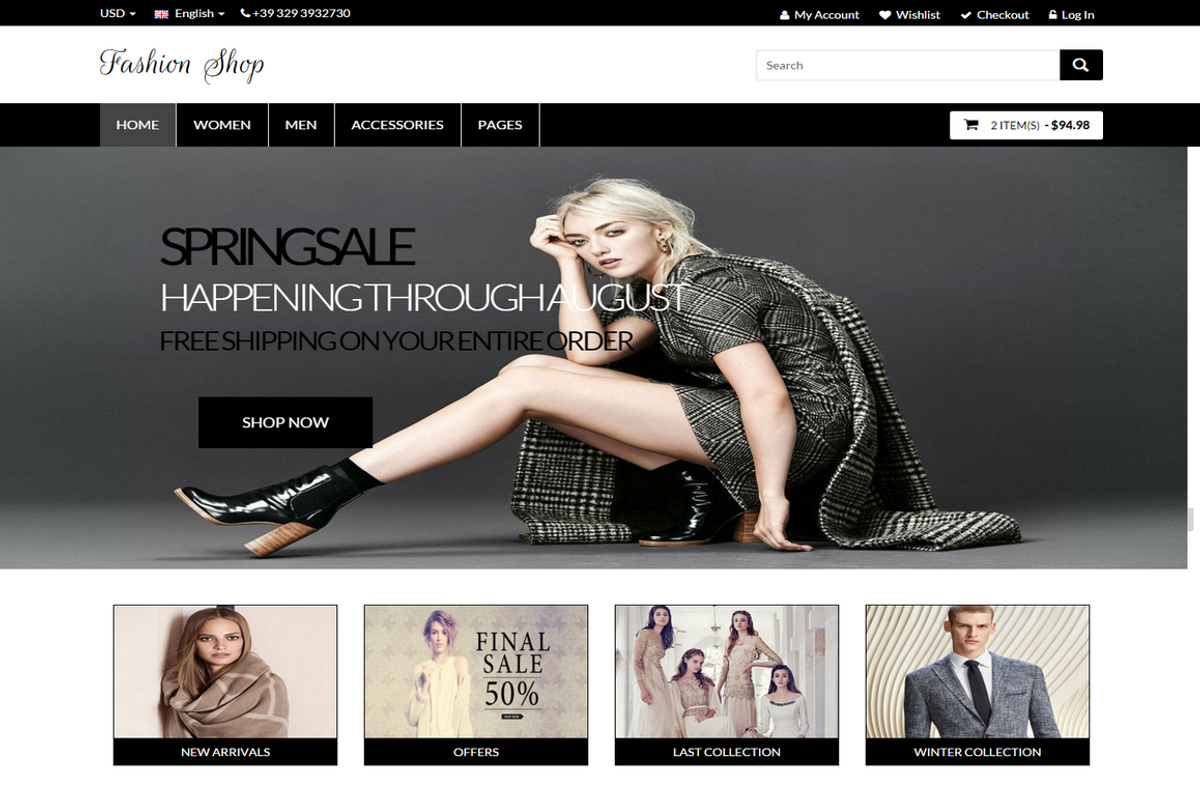Screen dimensions: 1200x800
Task: Click the HAPPENING THROUGH AUGUST text
Action: pyautogui.click(x=423, y=297)
